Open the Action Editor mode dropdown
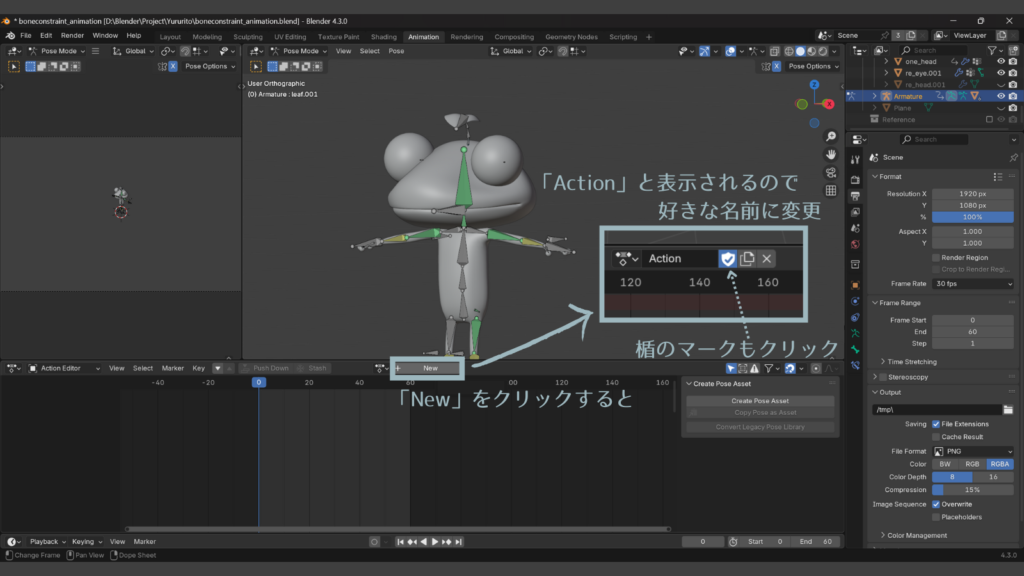This screenshot has height=576, width=1024. point(65,368)
